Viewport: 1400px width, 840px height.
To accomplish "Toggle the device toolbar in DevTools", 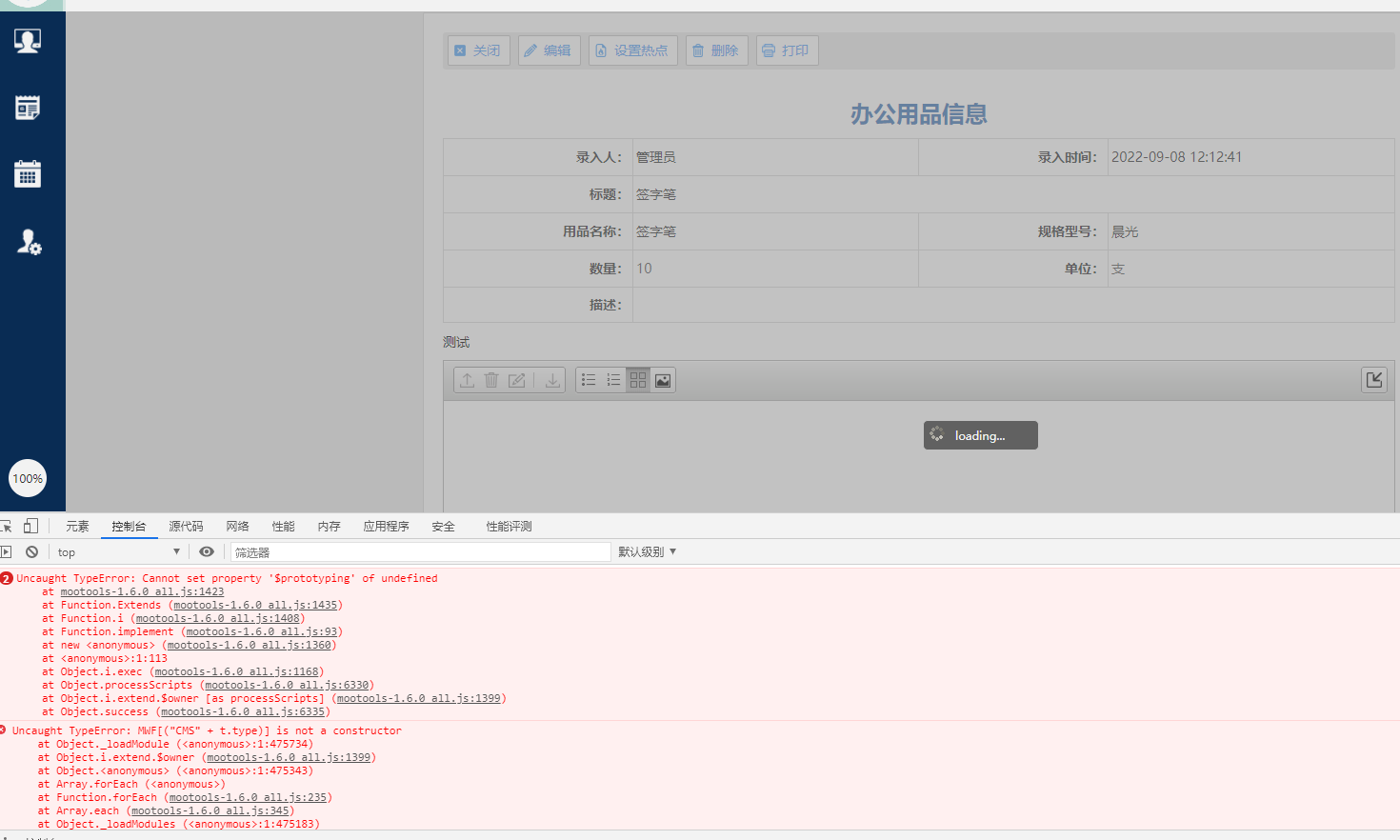I will (x=31, y=525).
